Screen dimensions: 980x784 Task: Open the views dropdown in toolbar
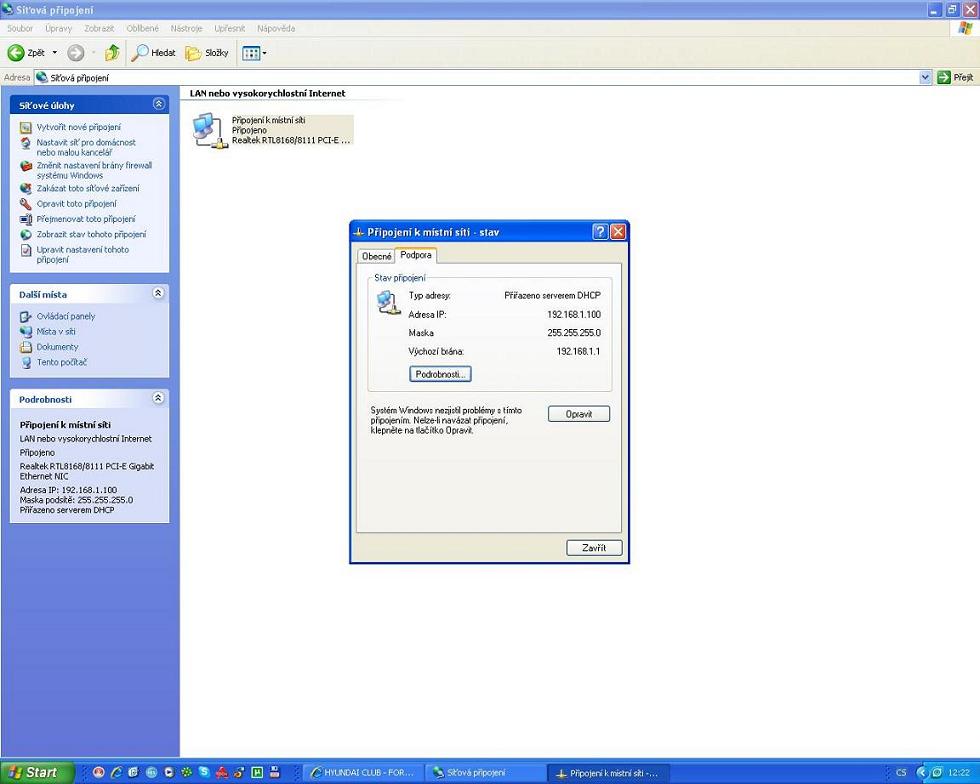[x=254, y=53]
